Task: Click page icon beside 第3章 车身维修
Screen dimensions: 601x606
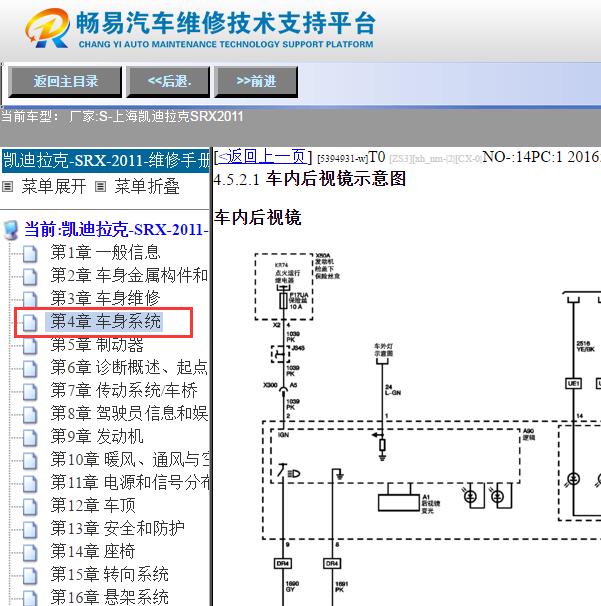Action: click(30, 300)
